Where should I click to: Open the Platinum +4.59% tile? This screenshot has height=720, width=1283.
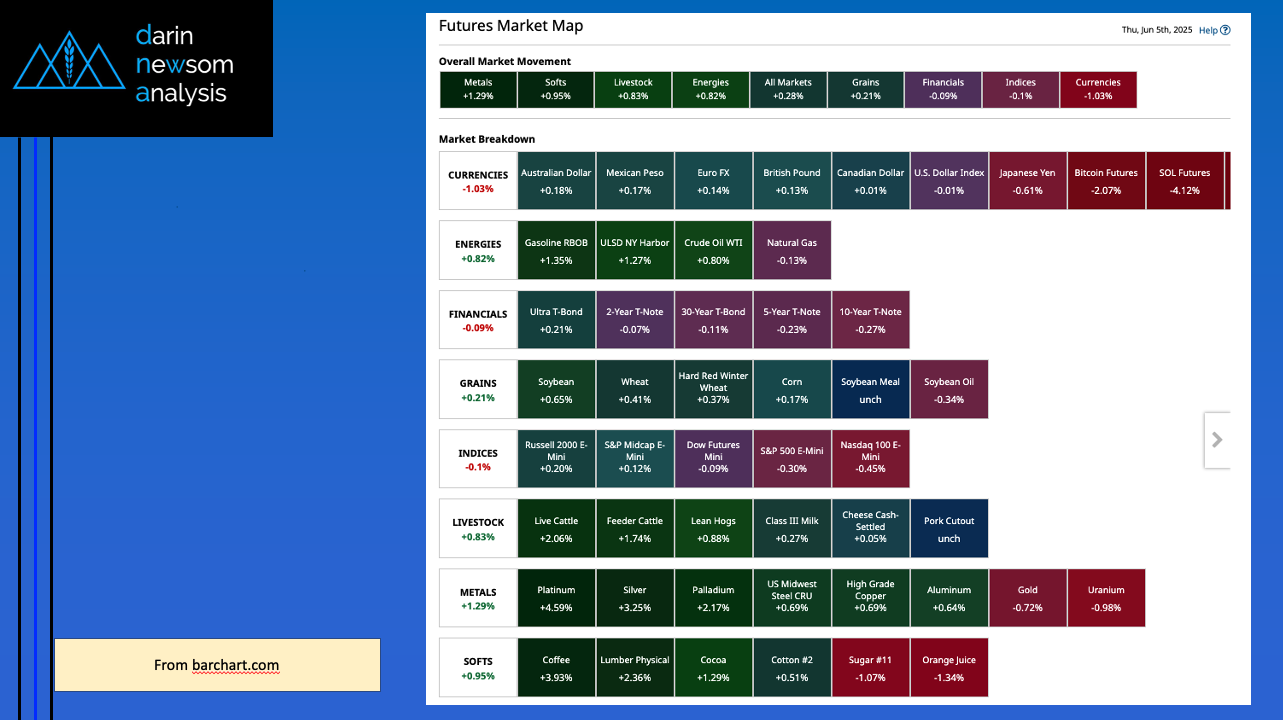(x=556, y=598)
